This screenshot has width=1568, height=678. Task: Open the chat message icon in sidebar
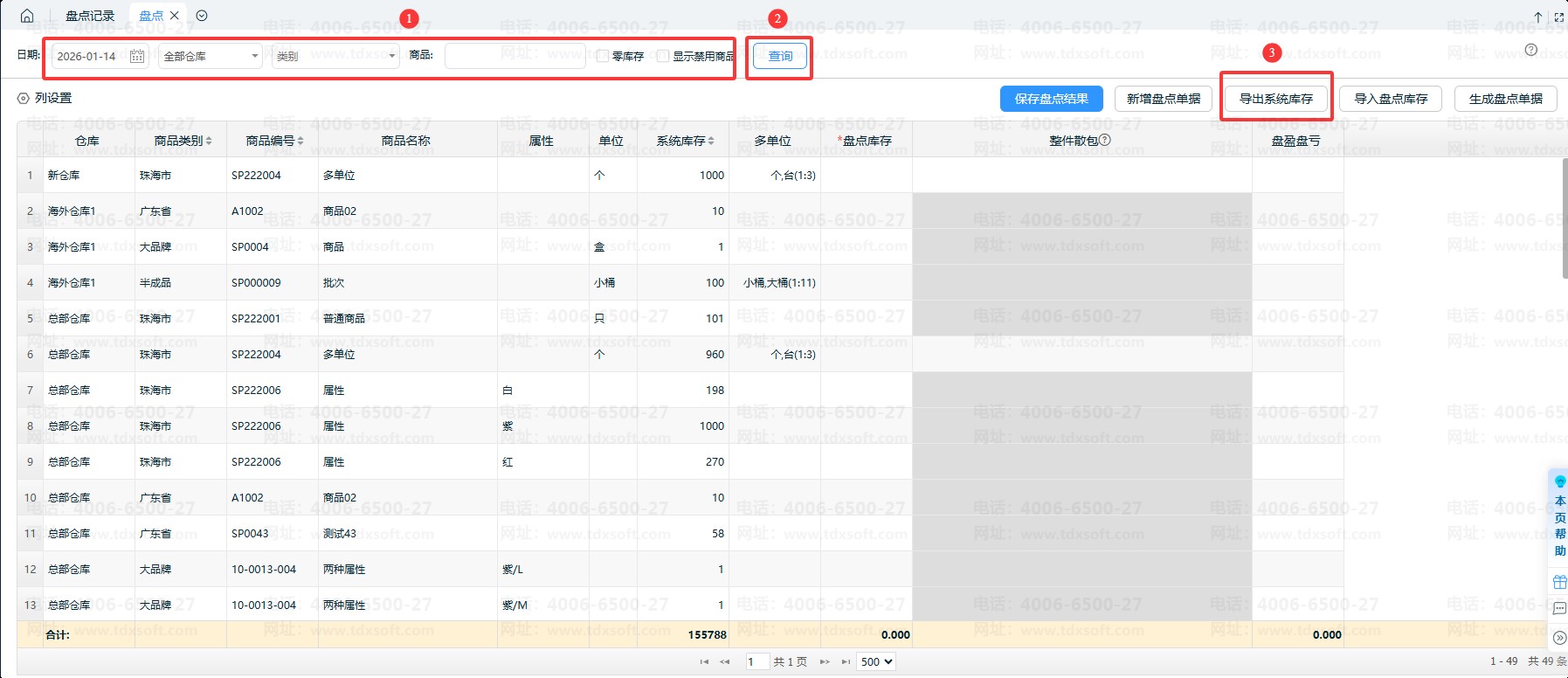tap(1559, 609)
